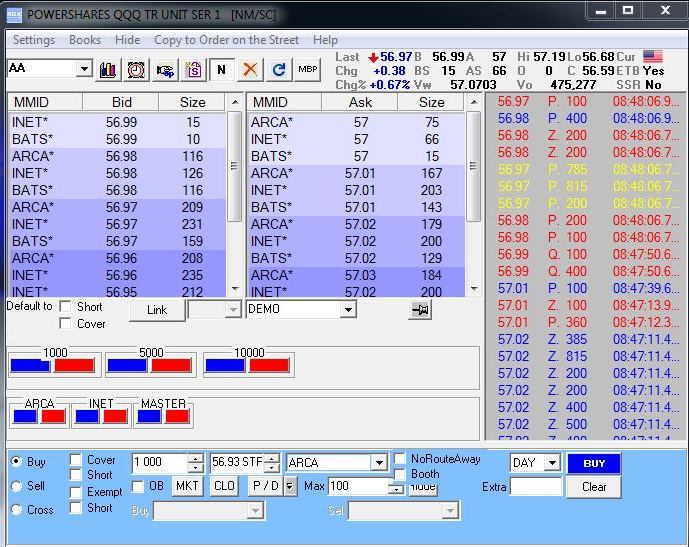Open the Hide menu

point(127,40)
